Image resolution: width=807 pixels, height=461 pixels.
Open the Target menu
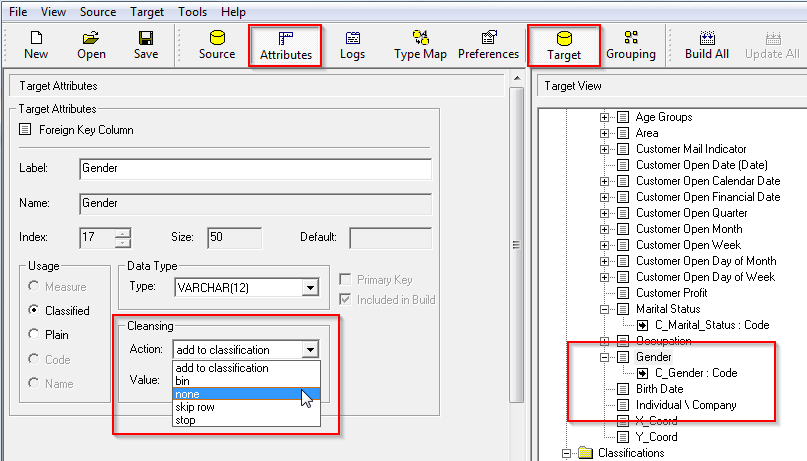pyautogui.click(x=147, y=12)
